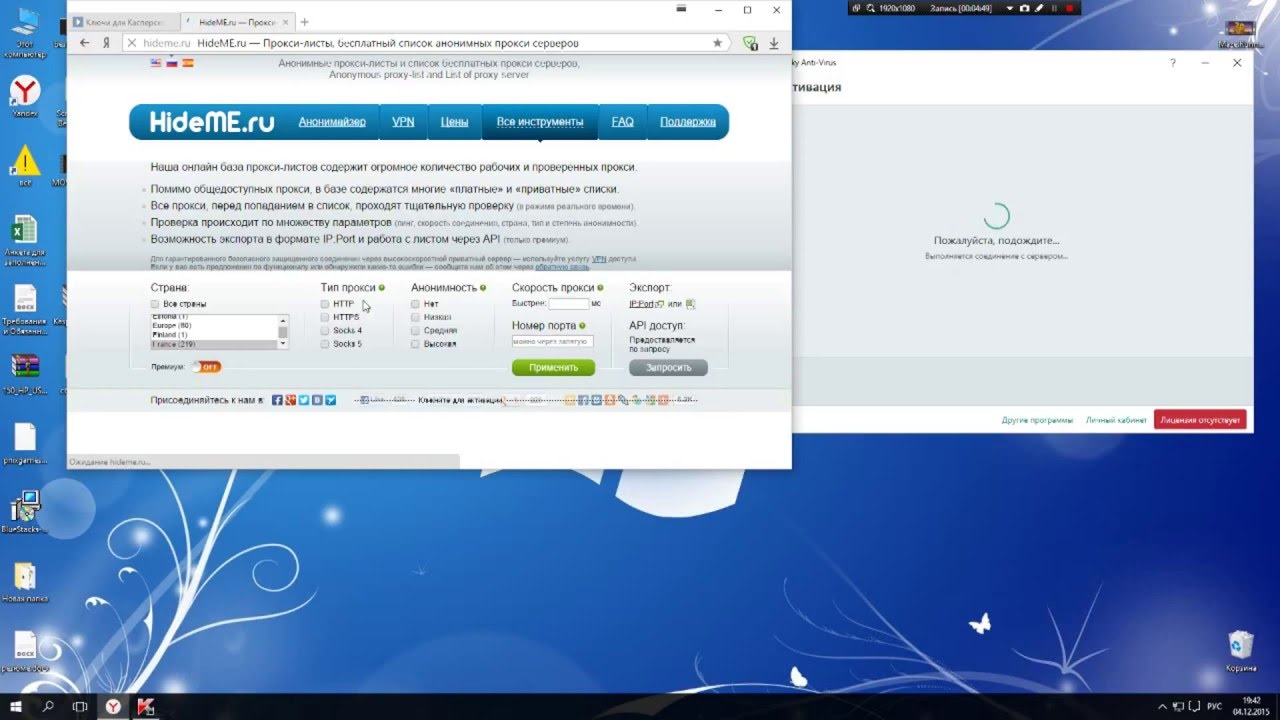Click 'Другие программы' link in Kaspersky
Viewport: 1280px width, 720px height.
tap(1037, 420)
